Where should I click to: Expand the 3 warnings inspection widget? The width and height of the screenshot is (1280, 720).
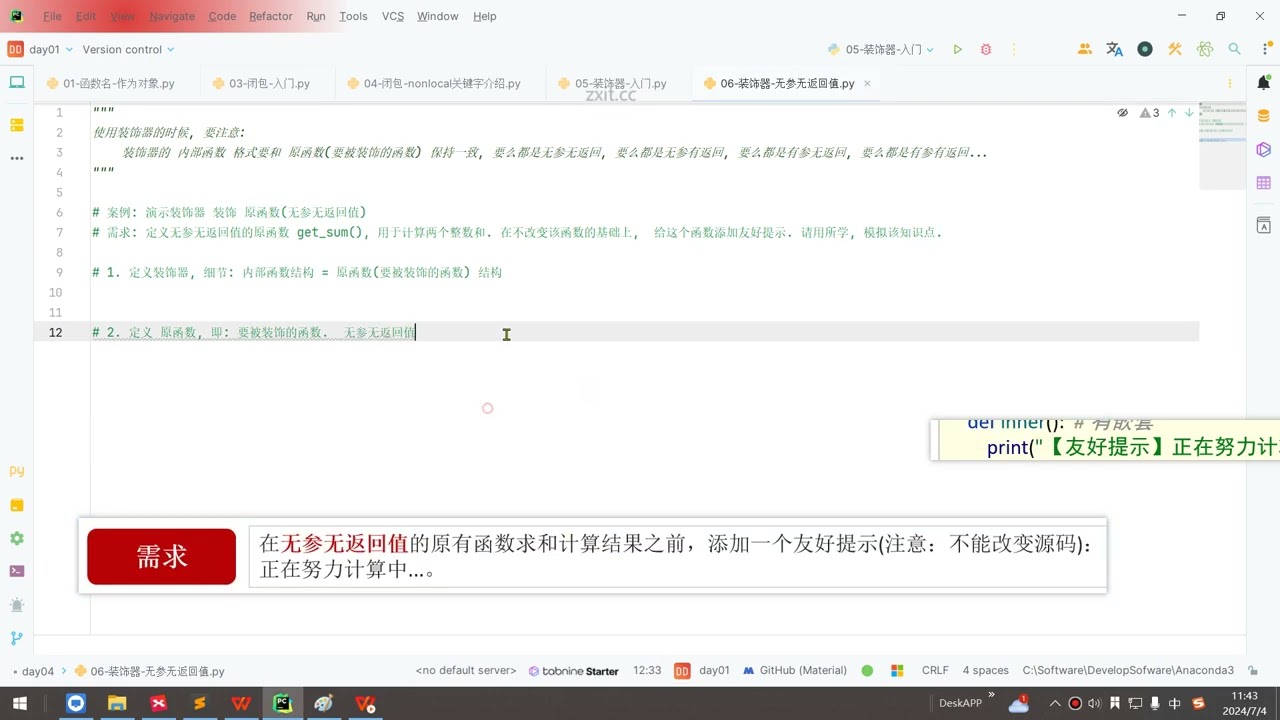coord(1150,113)
